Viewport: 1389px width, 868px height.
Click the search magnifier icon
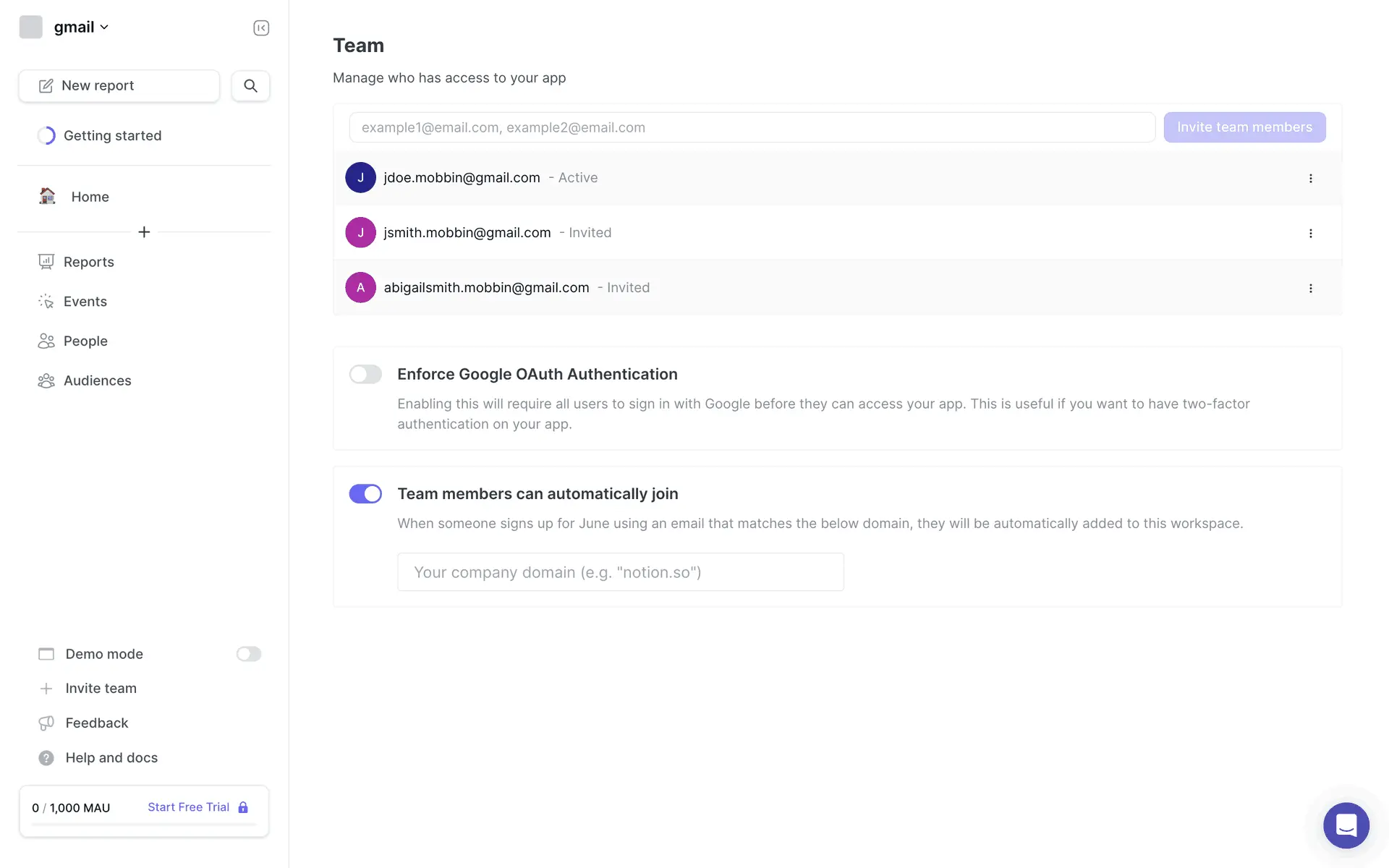(x=250, y=86)
